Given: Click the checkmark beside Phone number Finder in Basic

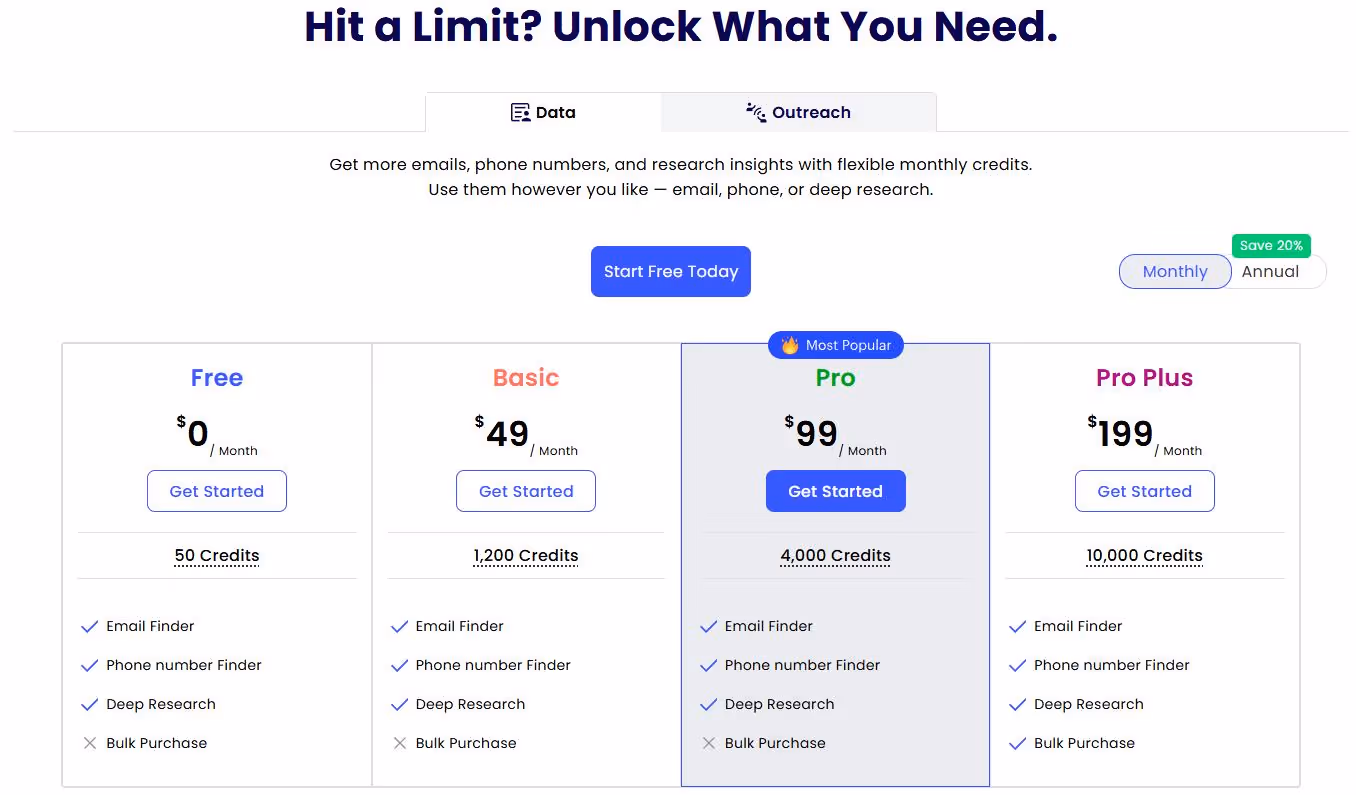Looking at the screenshot, I should 398,665.
